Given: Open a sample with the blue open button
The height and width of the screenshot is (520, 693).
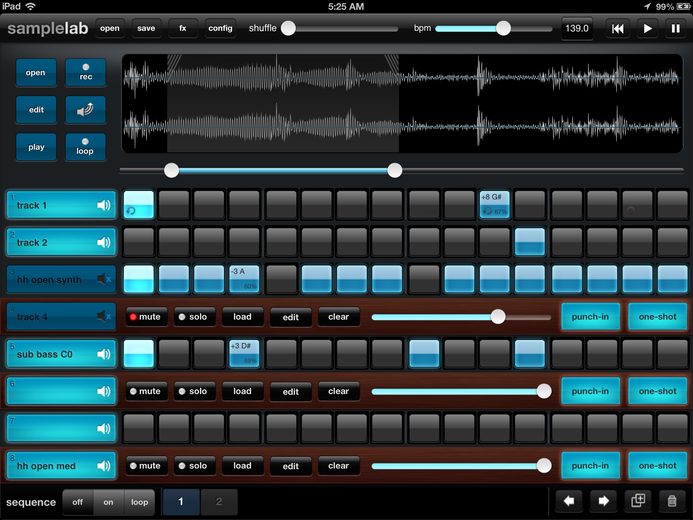Looking at the screenshot, I should point(36,72).
